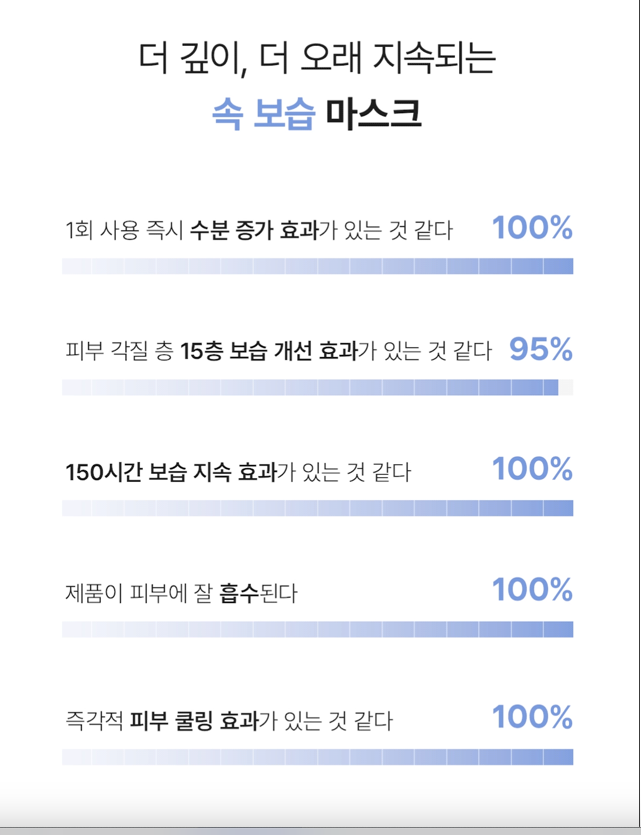Click the 100% value beside 피부 쿨링 효과
Viewport: 641px width, 835px height.
(532, 717)
